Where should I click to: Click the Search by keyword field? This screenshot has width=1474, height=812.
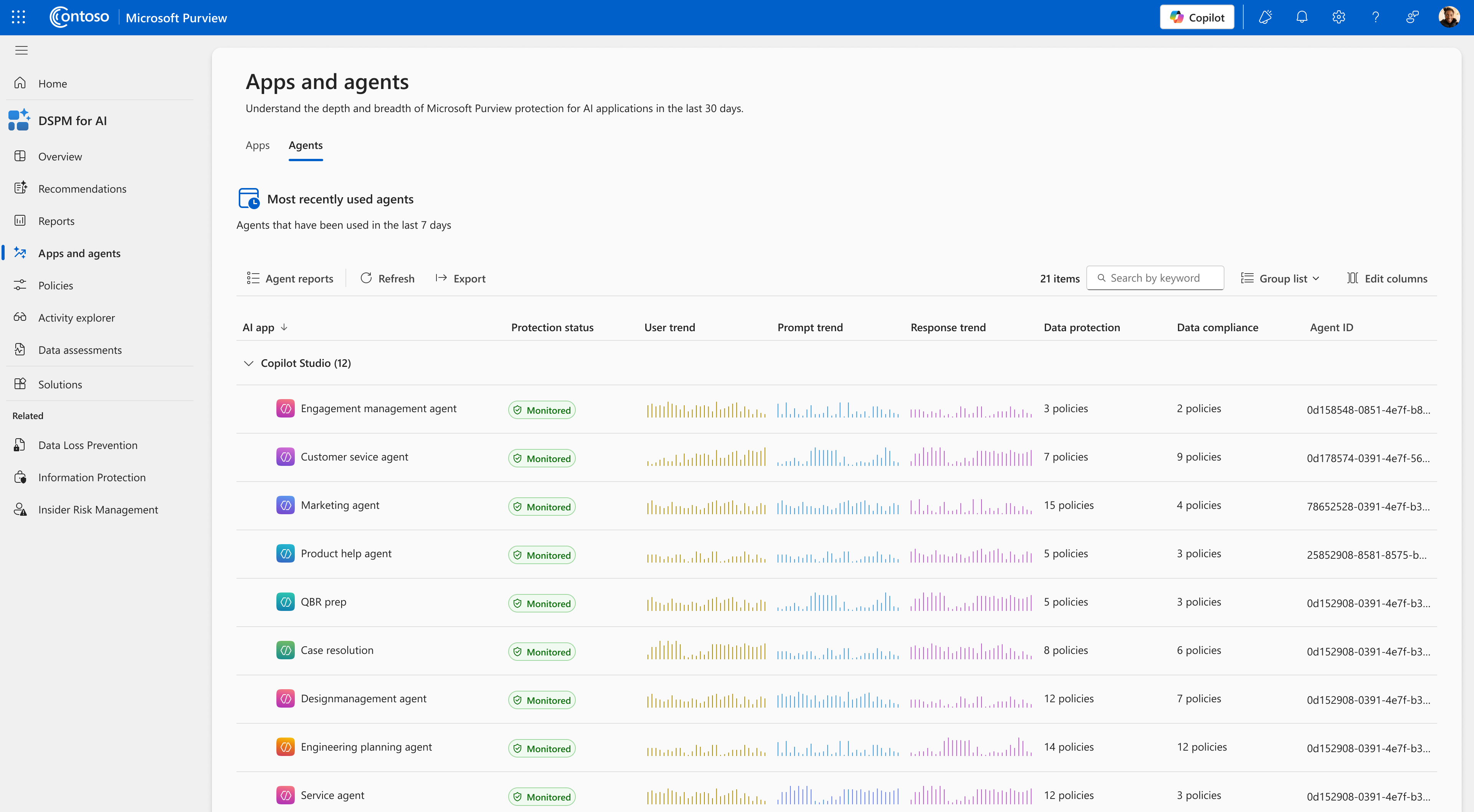point(1155,278)
